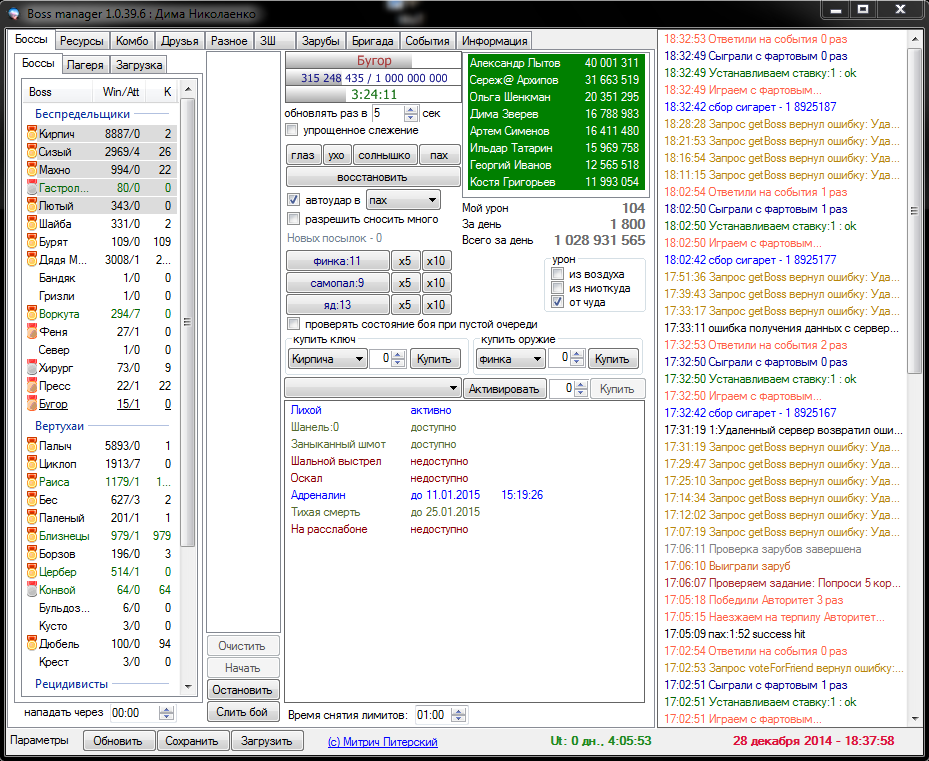Click the medal icon beside Циклоп
The height and width of the screenshot is (761, 929).
point(32,463)
